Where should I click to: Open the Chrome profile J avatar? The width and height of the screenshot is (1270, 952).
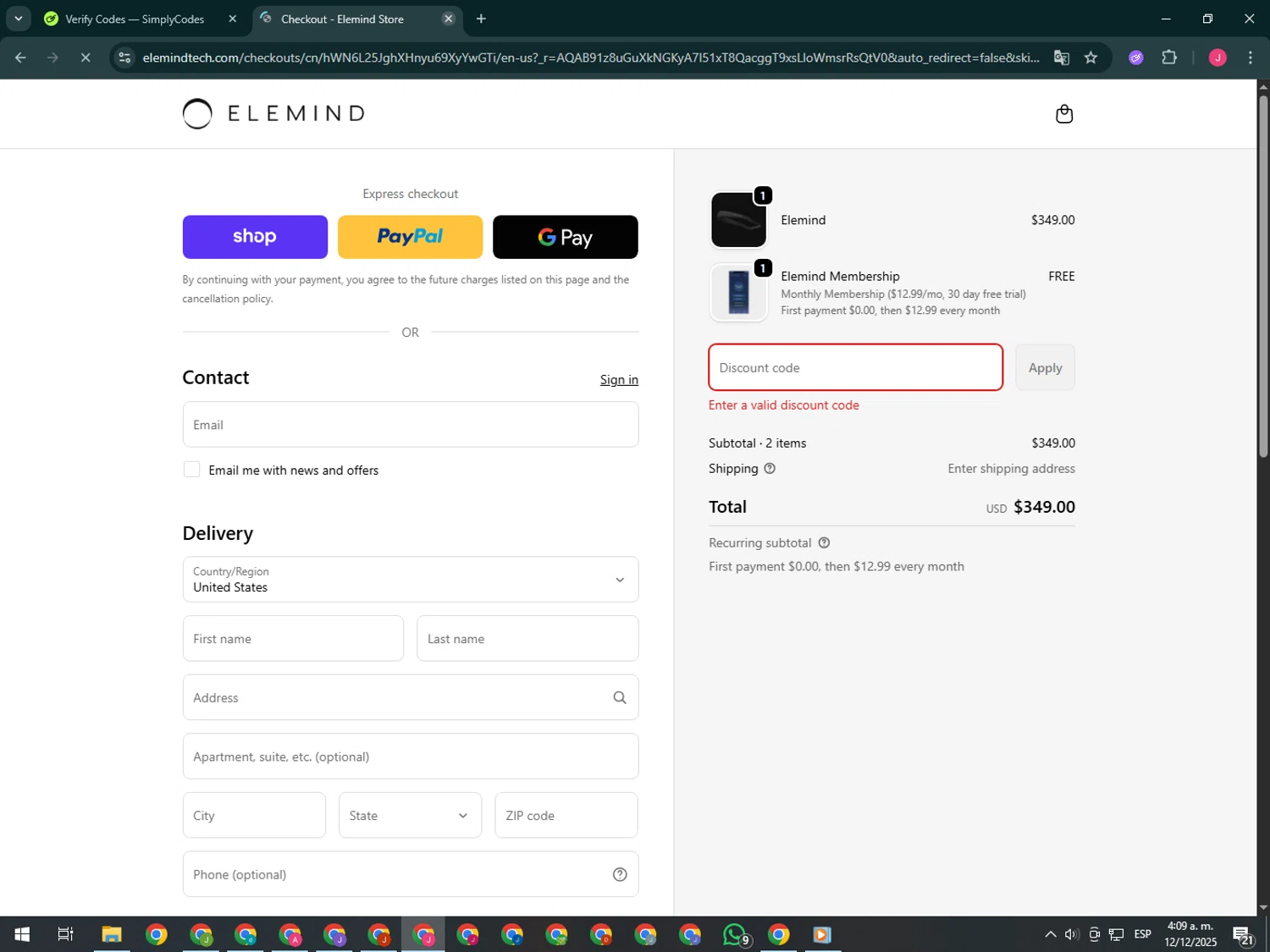point(1218,58)
